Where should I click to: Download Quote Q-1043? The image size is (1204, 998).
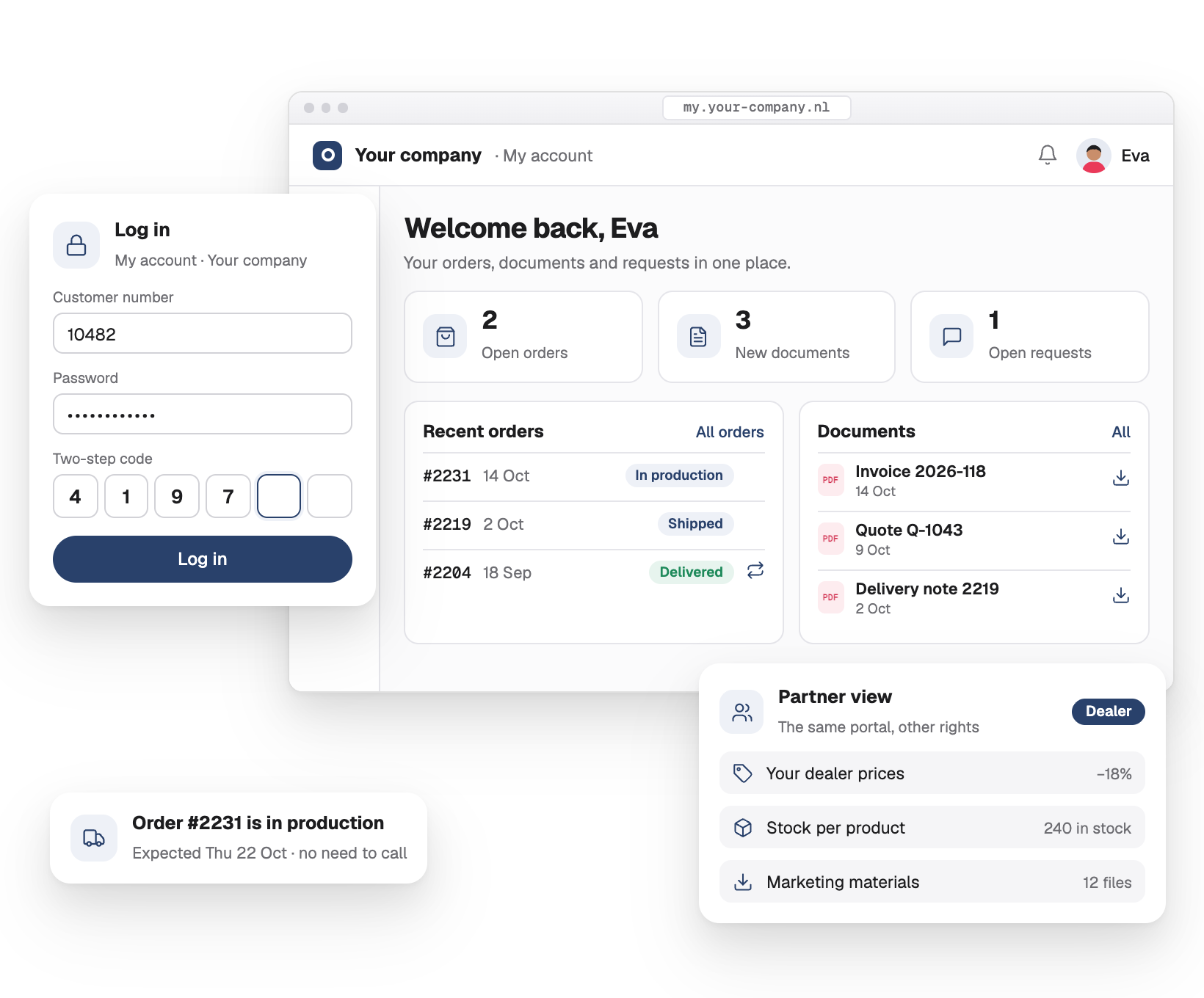(x=1121, y=537)
